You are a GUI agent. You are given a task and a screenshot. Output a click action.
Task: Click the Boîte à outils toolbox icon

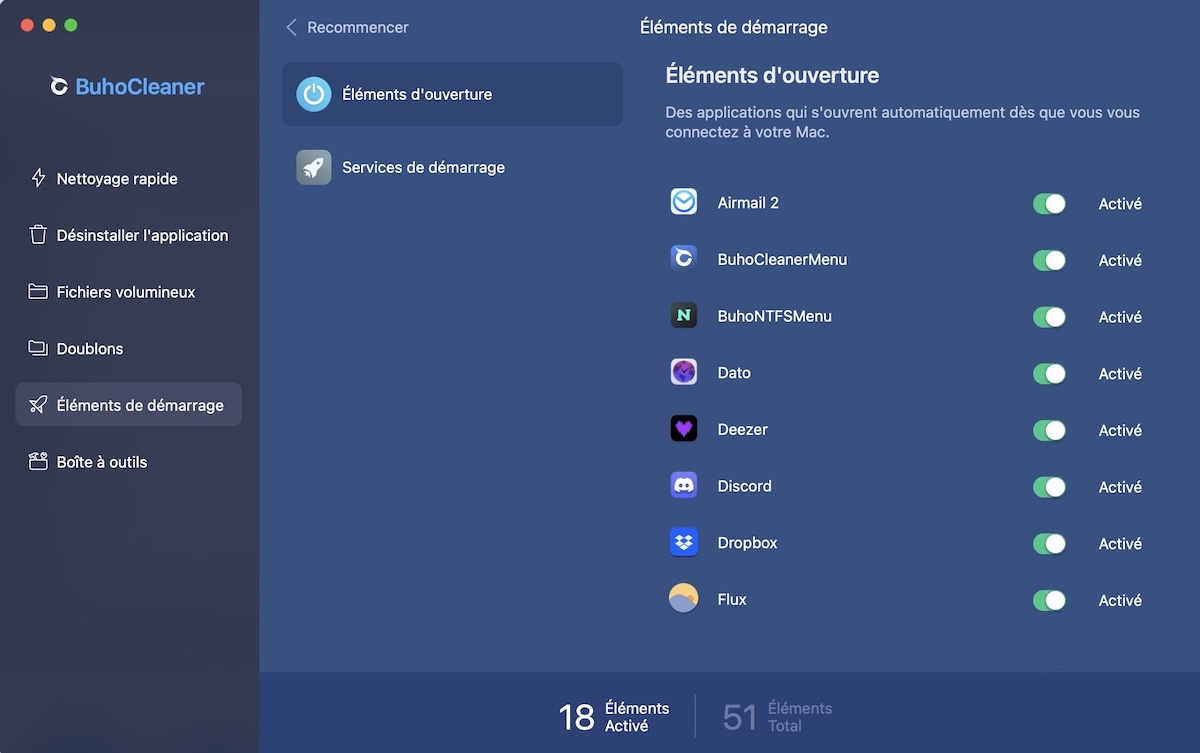[x=38, y=462]
